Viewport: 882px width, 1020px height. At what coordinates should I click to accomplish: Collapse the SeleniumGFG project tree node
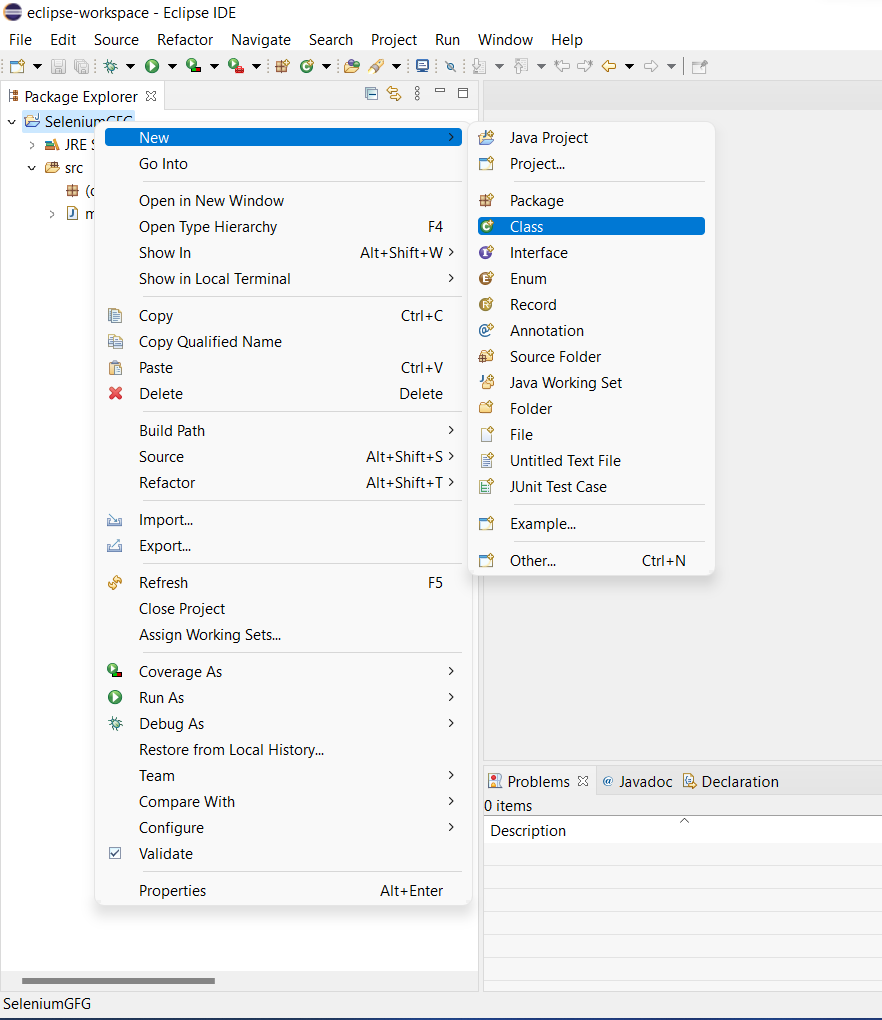pyautogui.click(x=12, y=122)
